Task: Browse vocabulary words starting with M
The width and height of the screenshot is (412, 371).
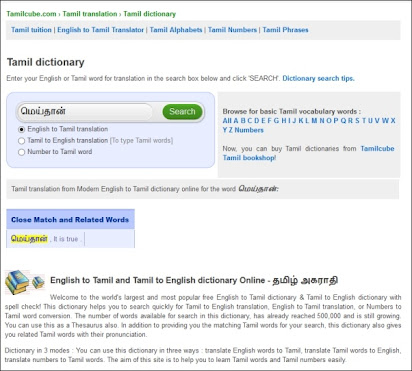Action: (x=314, y=121)
